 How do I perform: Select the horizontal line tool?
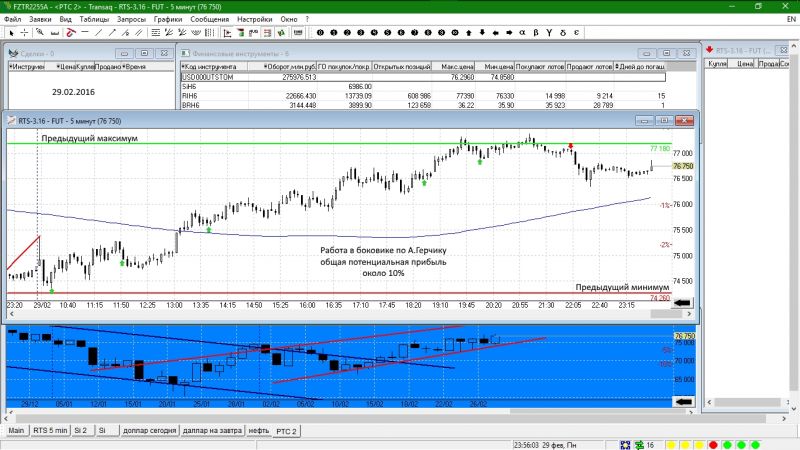[85, 32]
